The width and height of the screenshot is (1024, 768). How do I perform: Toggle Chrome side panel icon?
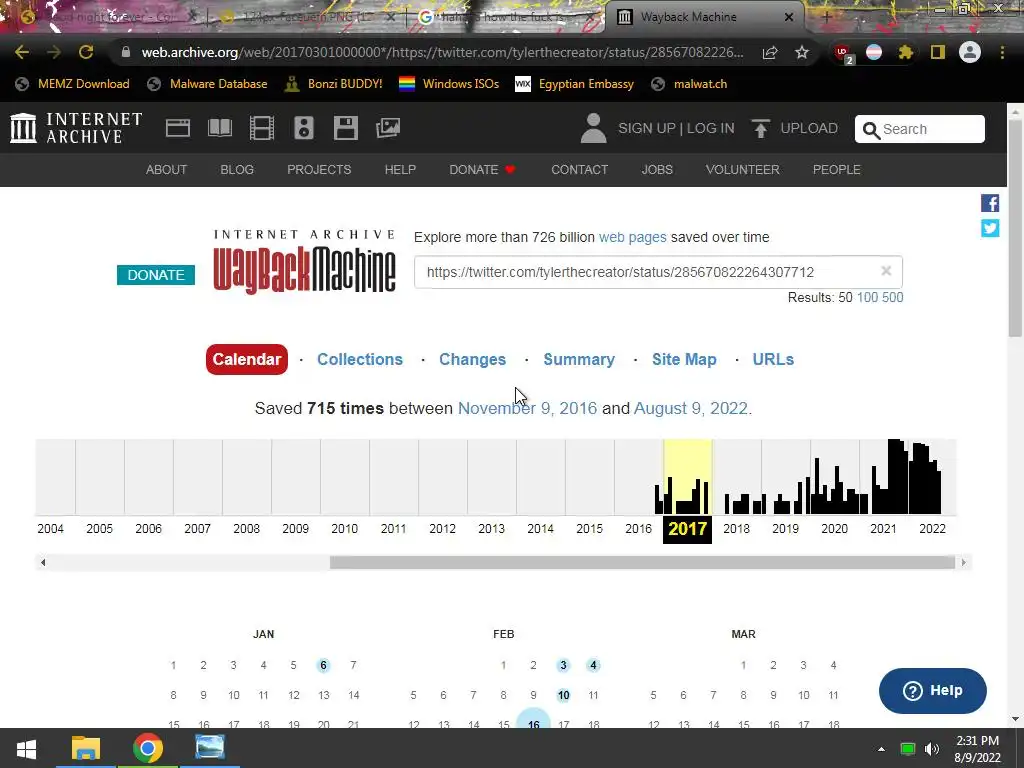coord(938,52)
